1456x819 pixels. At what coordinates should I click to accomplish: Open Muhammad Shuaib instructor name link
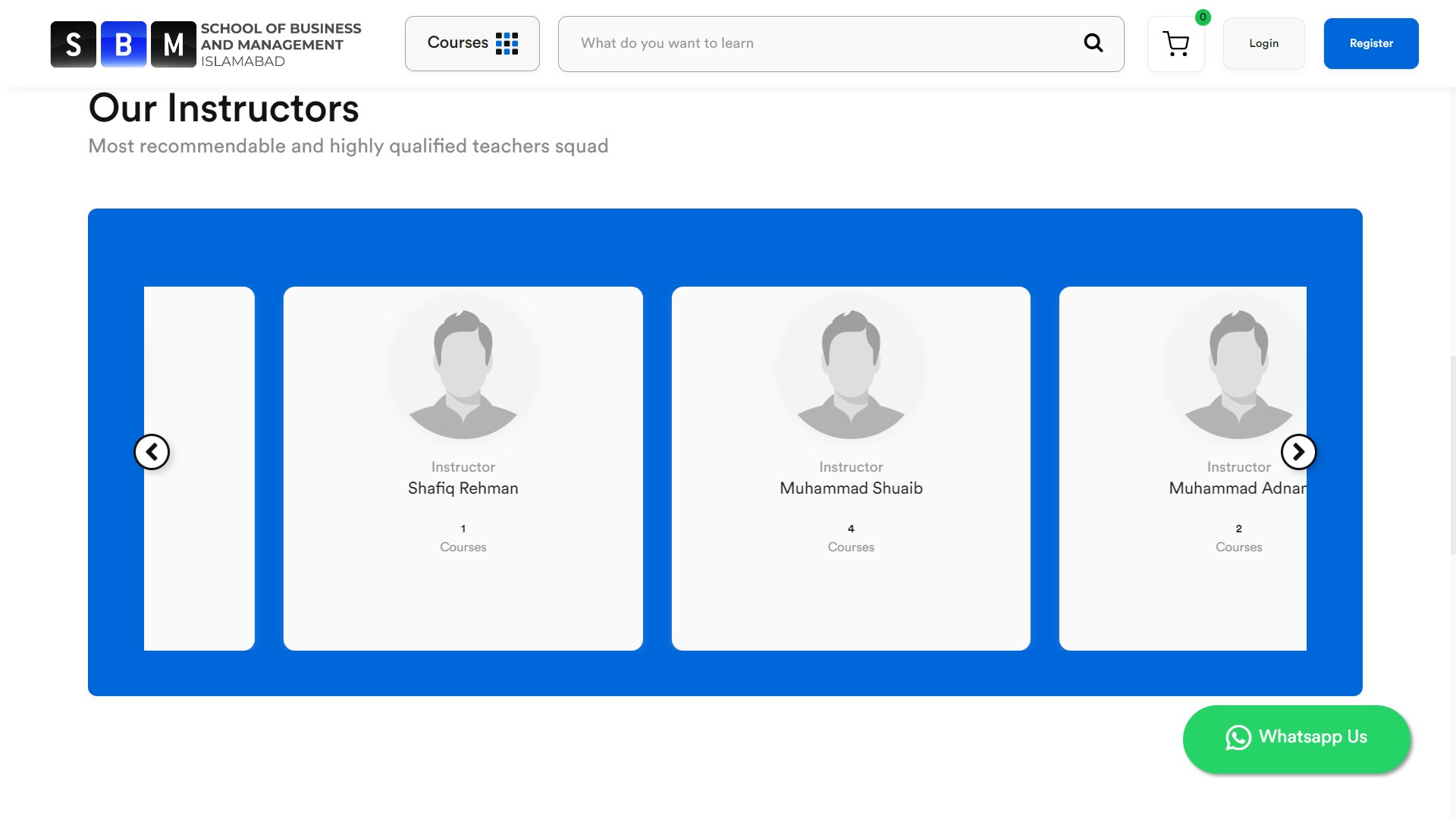pyautogui.click(x=851, y=488)
